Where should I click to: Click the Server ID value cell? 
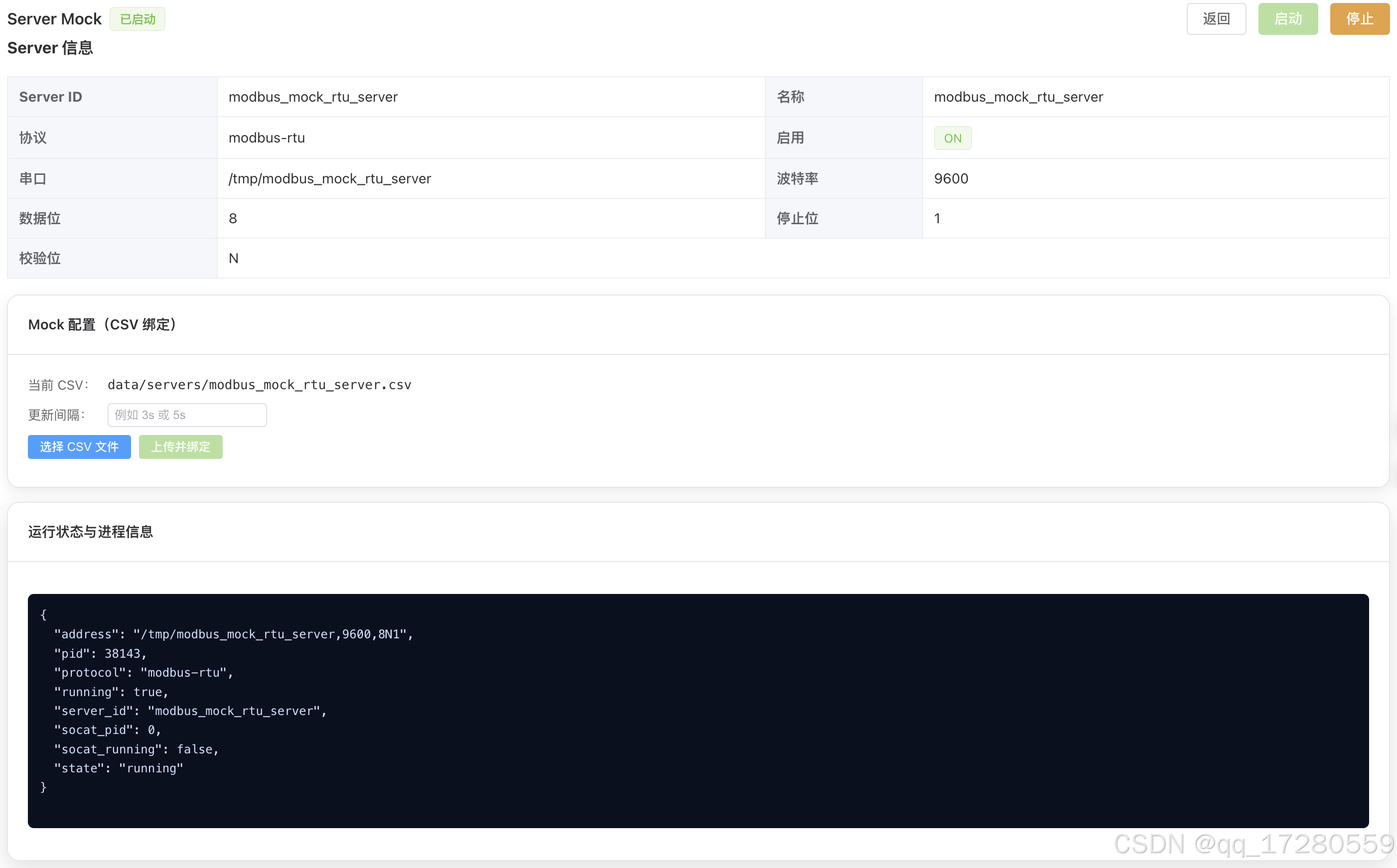click(x=313, y=97)
